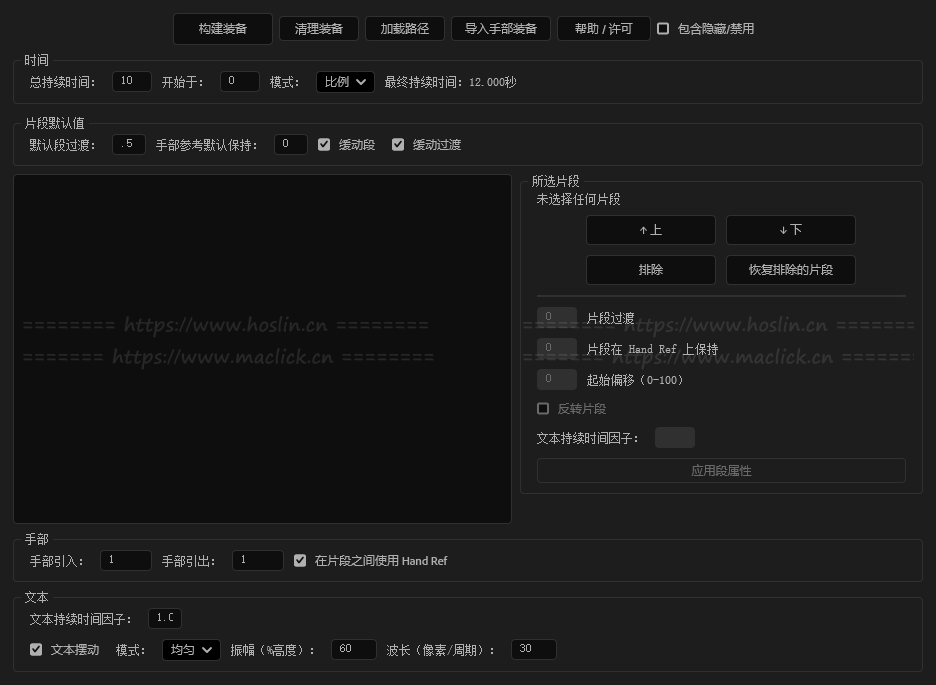
Task: Edit the 手部引出 field
Action: coord(257,560)
